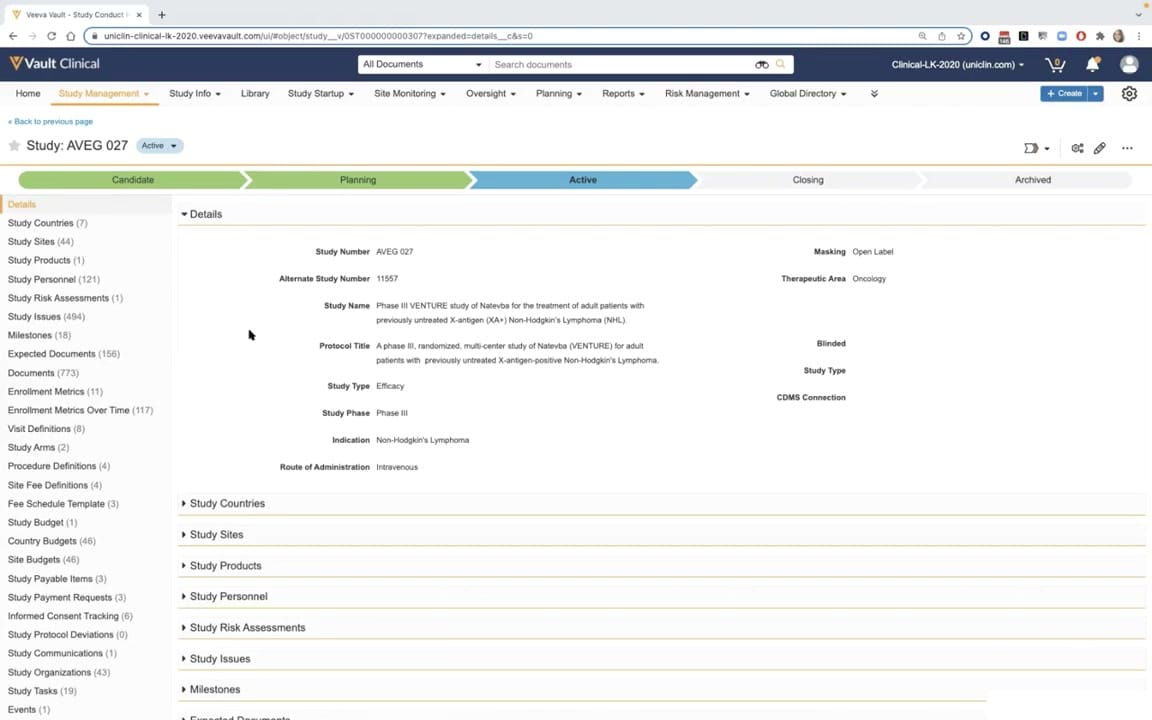Select Study Personnel (121) in sidebar
1152x720 pixels.
(x=54, y=280)
